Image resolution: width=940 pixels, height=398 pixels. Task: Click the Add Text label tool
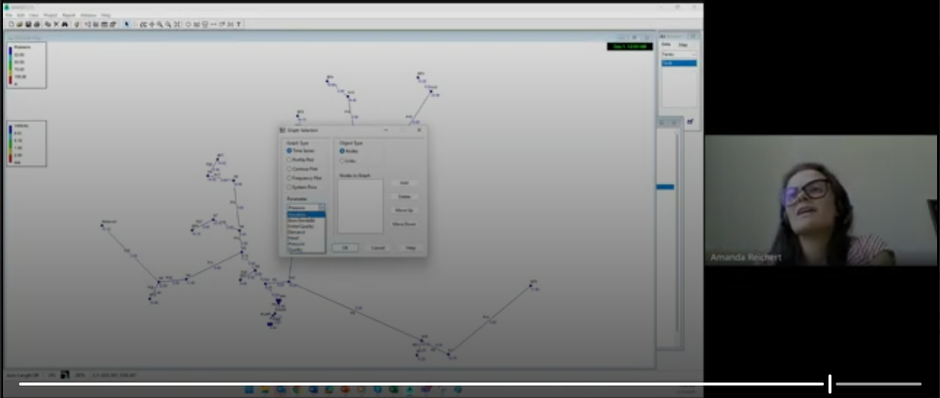[239, 24]
